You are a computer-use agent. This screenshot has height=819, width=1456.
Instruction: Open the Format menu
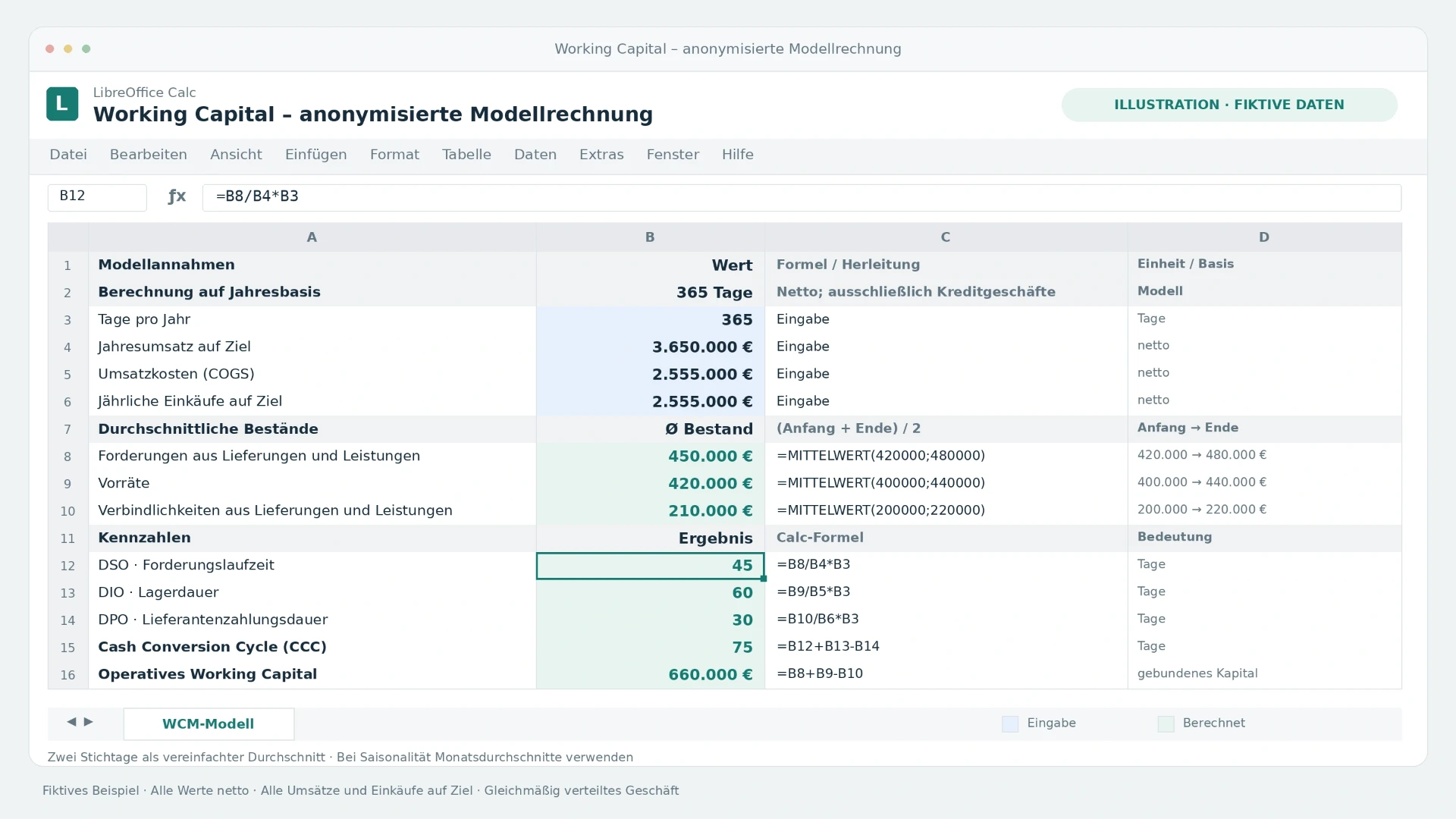(394, 155)
